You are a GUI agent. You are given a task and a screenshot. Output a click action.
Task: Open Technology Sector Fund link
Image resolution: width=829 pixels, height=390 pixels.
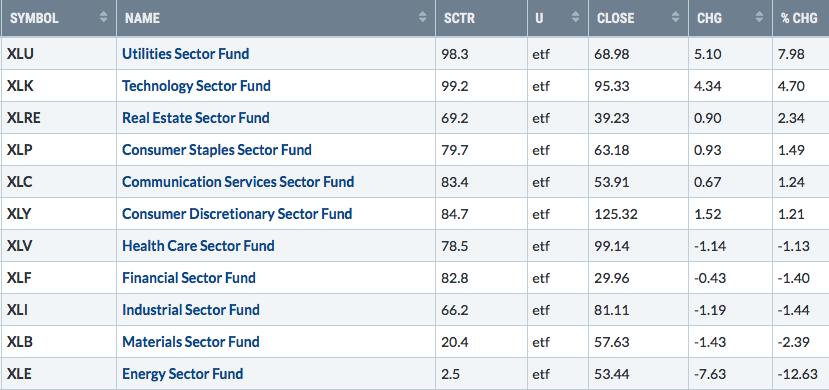(x=196, y=86)
